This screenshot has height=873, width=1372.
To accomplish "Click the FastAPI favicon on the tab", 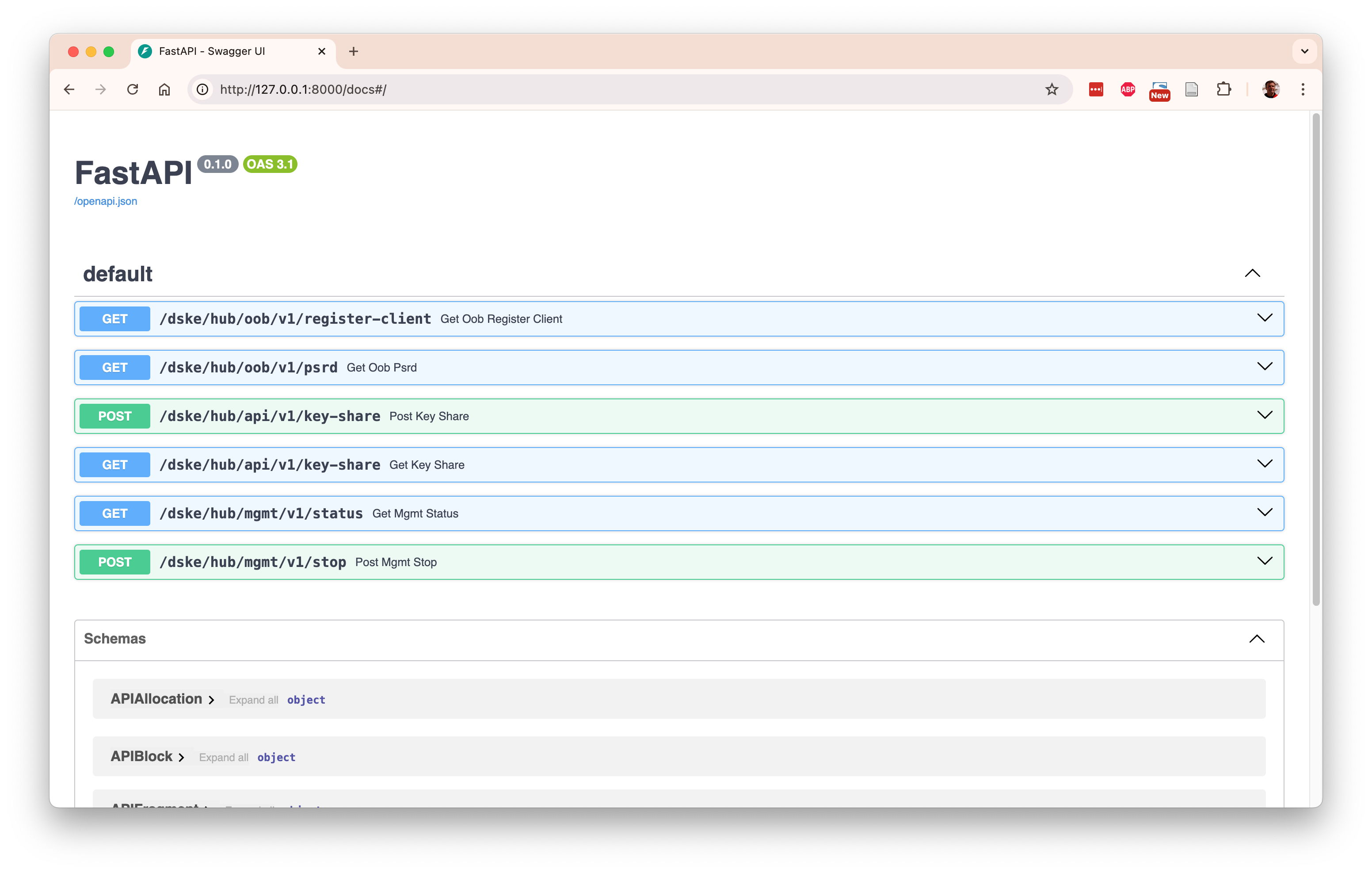I will pyautogui.click(x=146, y=51).
